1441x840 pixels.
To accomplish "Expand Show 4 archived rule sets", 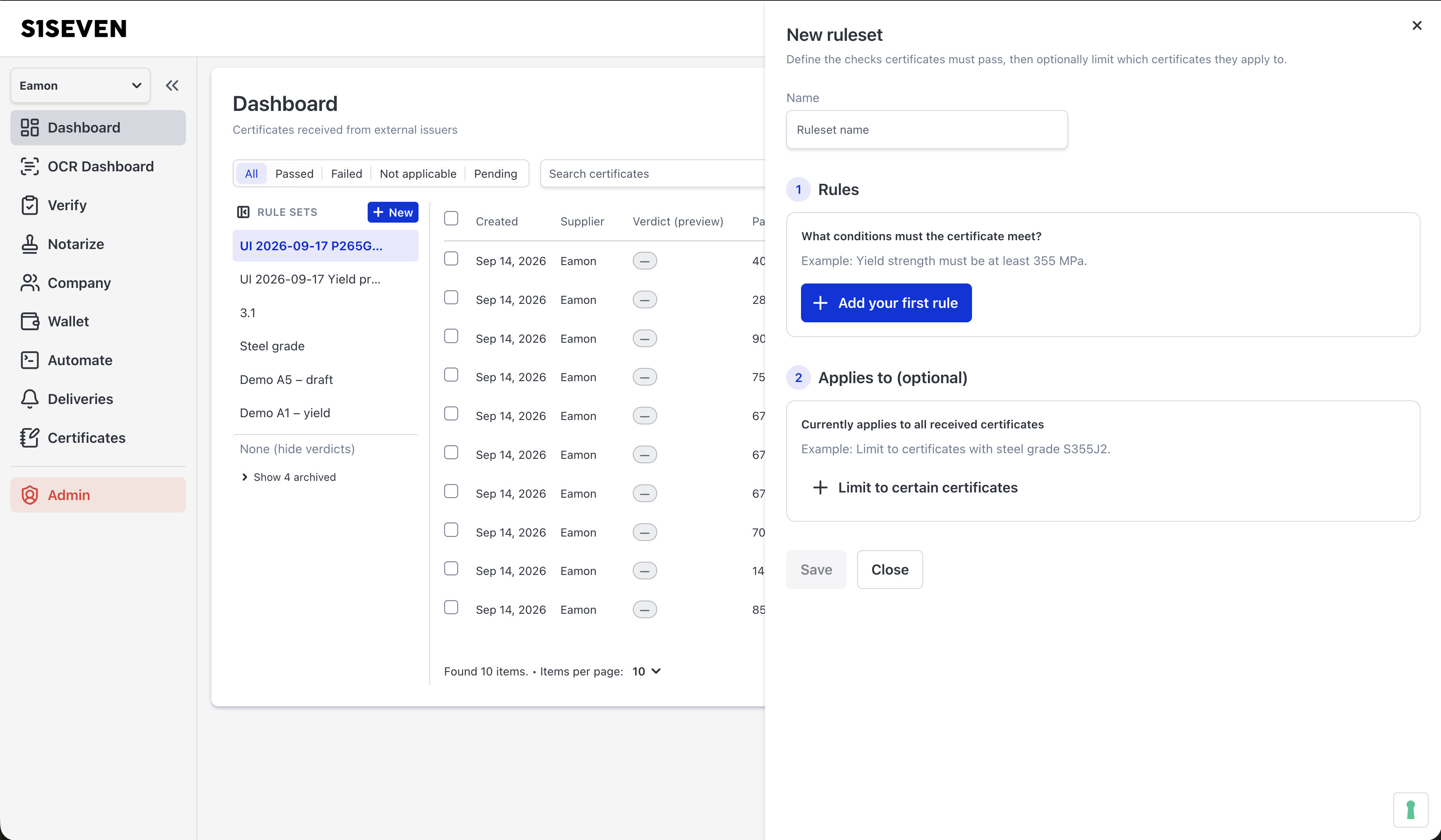I will coord(289,478).
